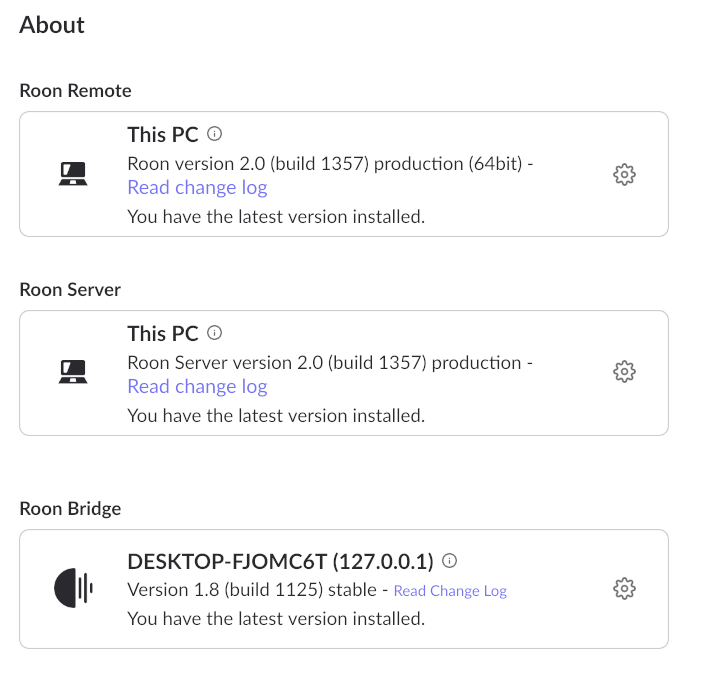Click the About page heading
This screenshot has height=676, width=712.
pyautogui.click(x=52, y=25)
